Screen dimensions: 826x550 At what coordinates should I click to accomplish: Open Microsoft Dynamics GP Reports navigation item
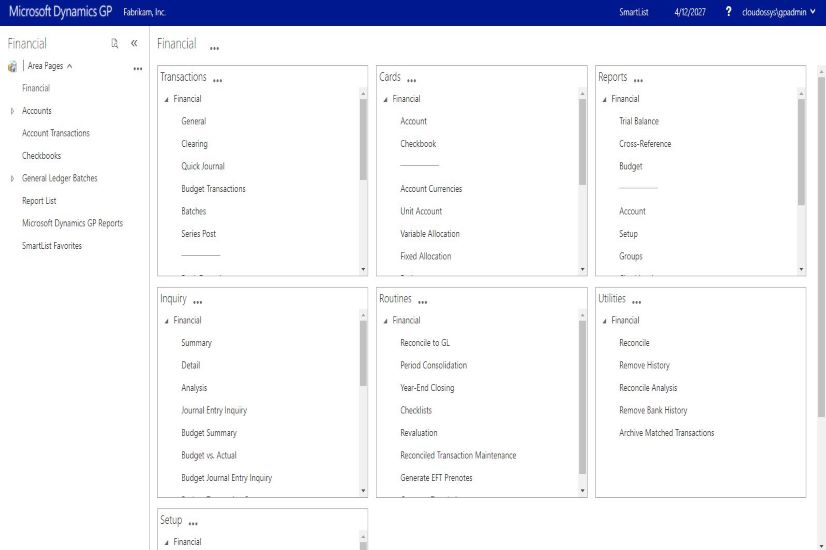click(x=72, y=223)
